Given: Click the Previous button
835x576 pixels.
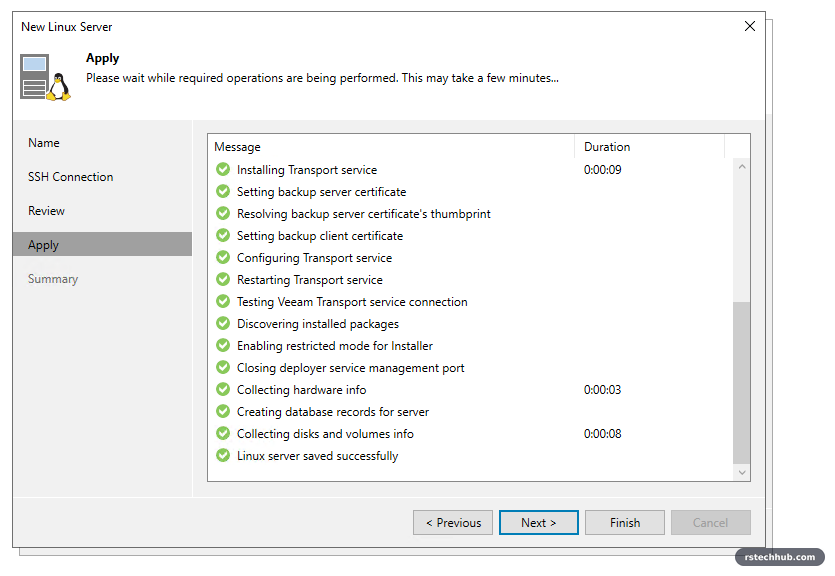Looking at the screenshot, I should (x=453, y=523).
